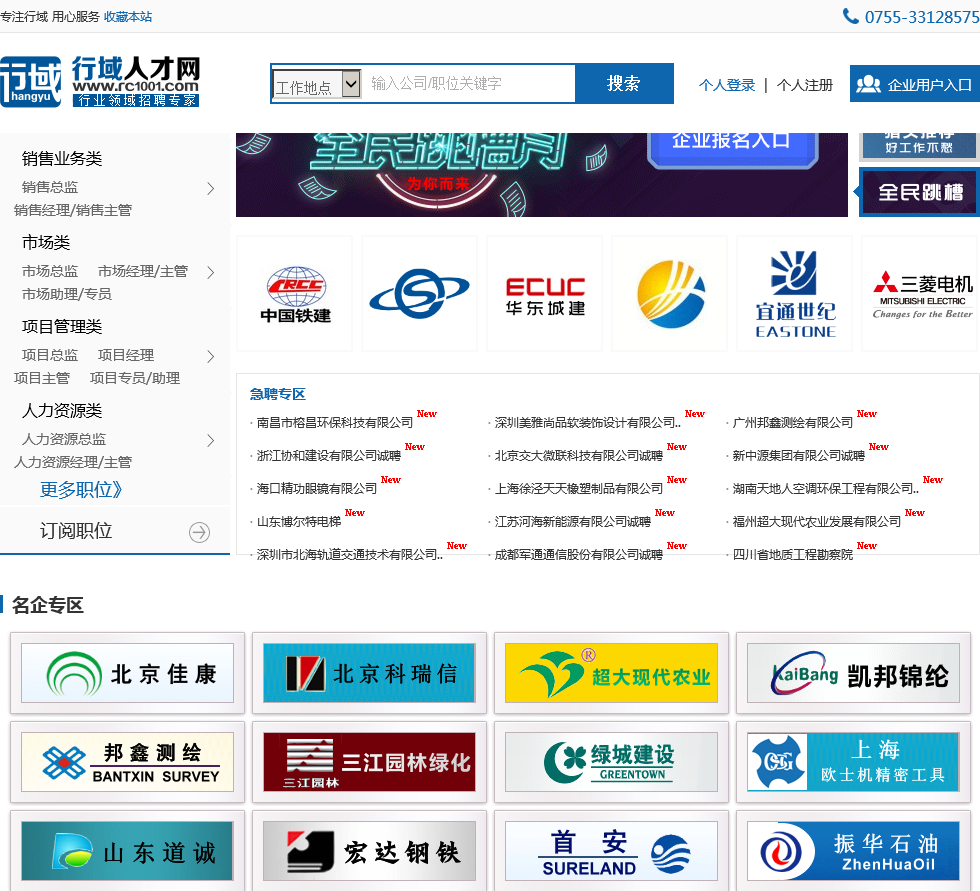This screenshot has height=891, width=980.
Task: Select 人力资源总监 job category
Action: (64, 439)
